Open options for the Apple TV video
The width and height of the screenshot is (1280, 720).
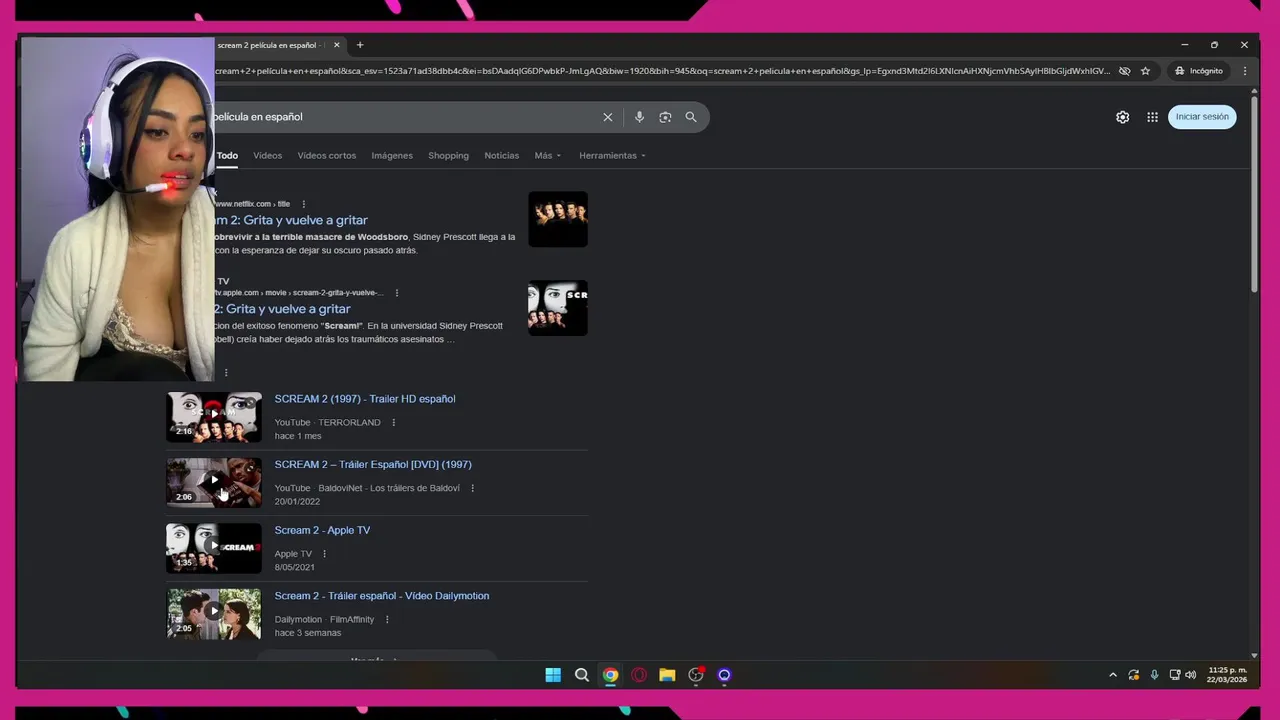[324, 554]
